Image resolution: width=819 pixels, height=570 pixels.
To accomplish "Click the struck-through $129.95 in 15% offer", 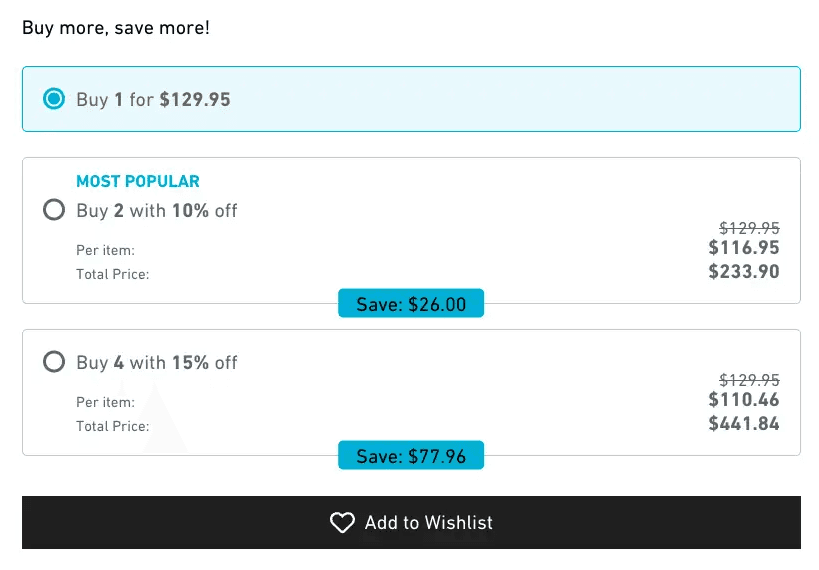I will [749, 380].
